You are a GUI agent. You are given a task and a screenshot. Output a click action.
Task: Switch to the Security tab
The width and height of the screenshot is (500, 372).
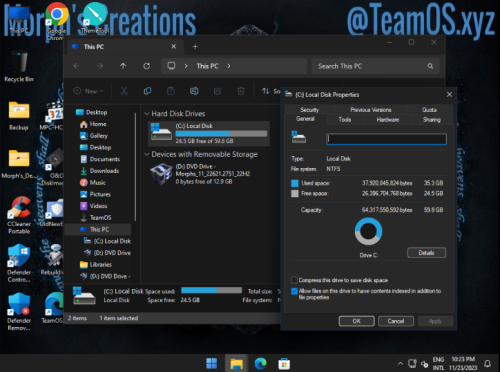(310, 110)
